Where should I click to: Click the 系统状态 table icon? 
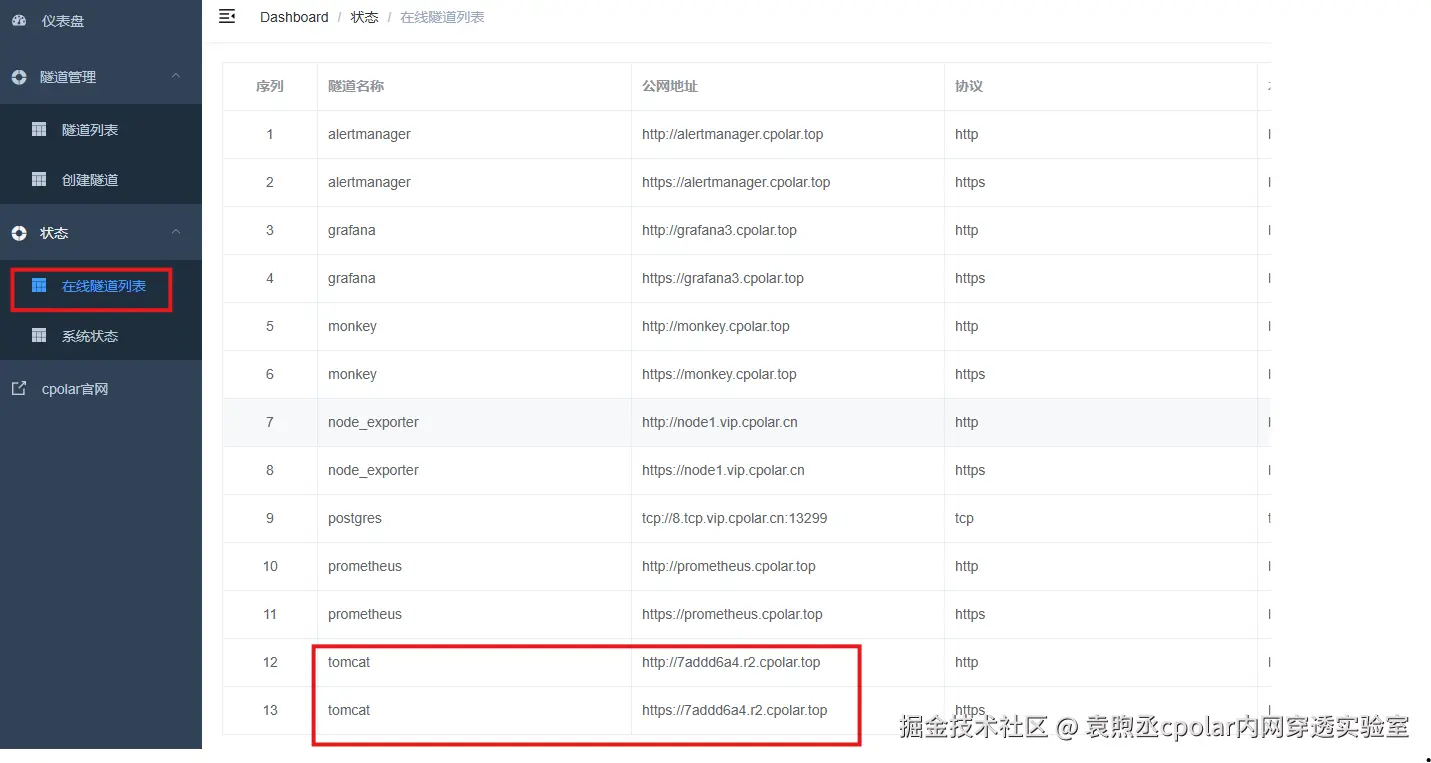[39, 335]
